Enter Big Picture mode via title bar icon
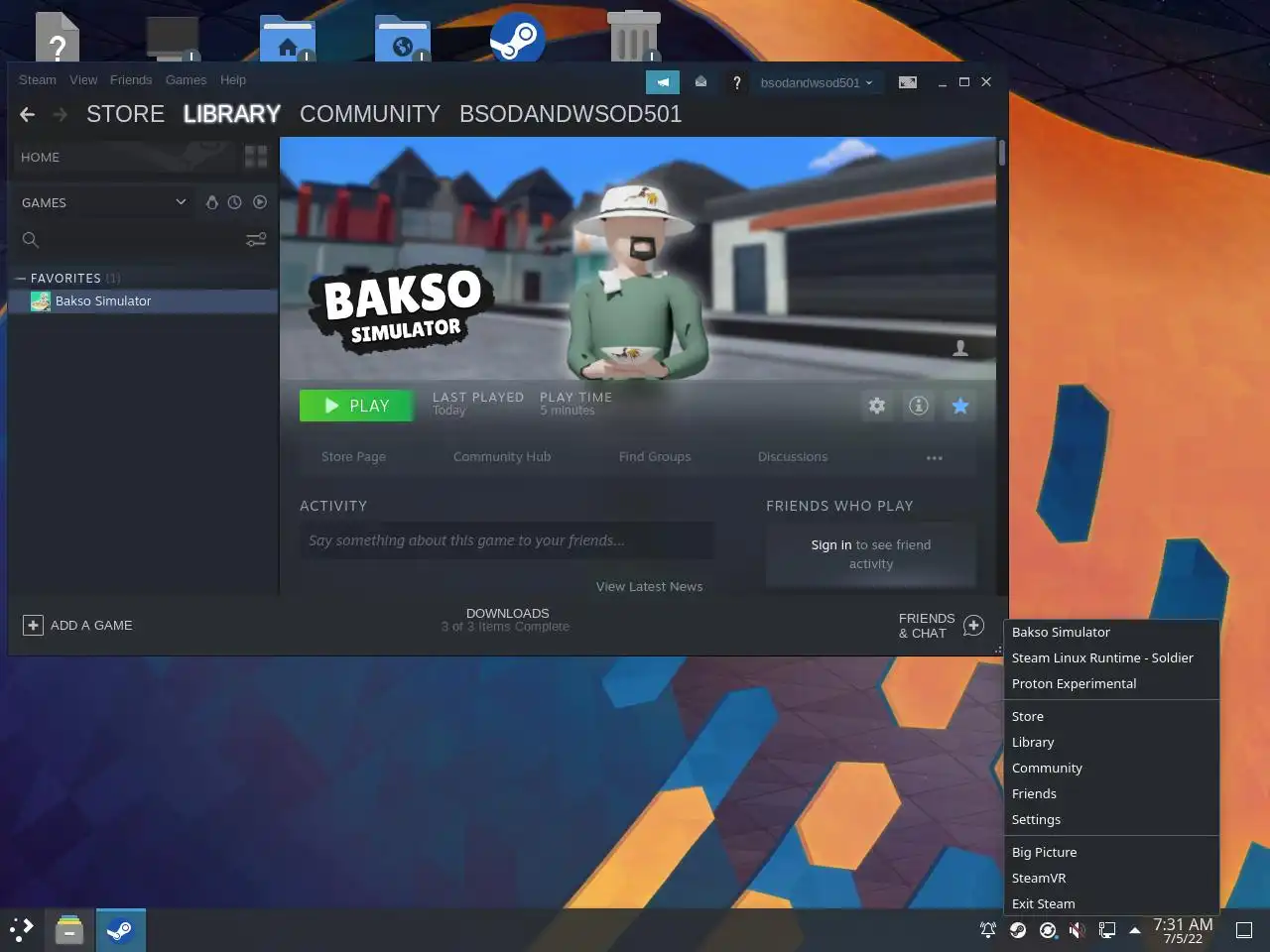Screen dimensions: 1270x952 pos(907,82)
